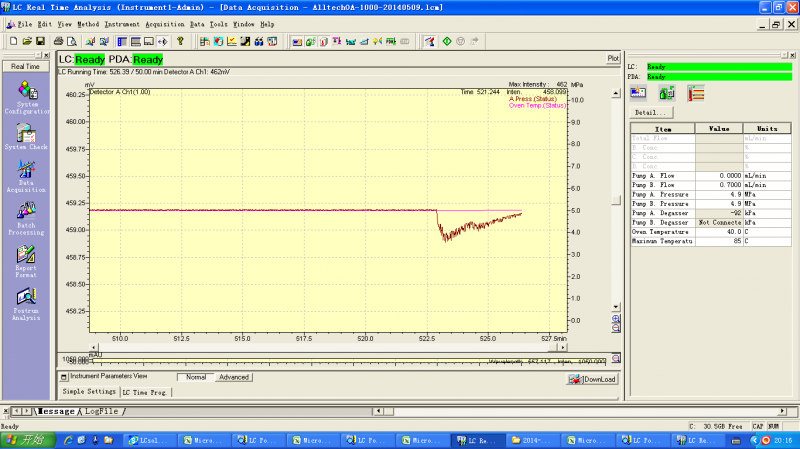
Task: Click the chart vertical scrollbar down arrow
Action: click(616, 307)
